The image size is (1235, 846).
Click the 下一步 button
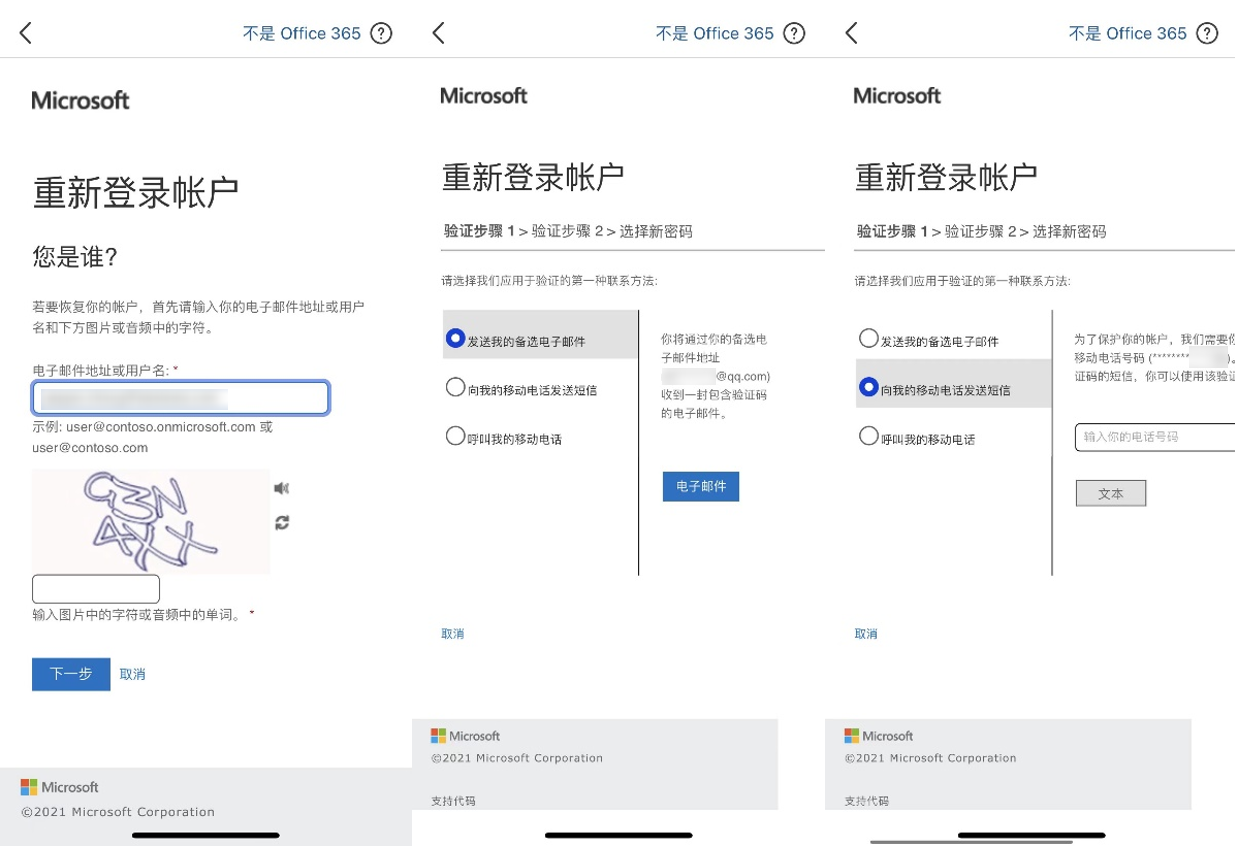71,674
